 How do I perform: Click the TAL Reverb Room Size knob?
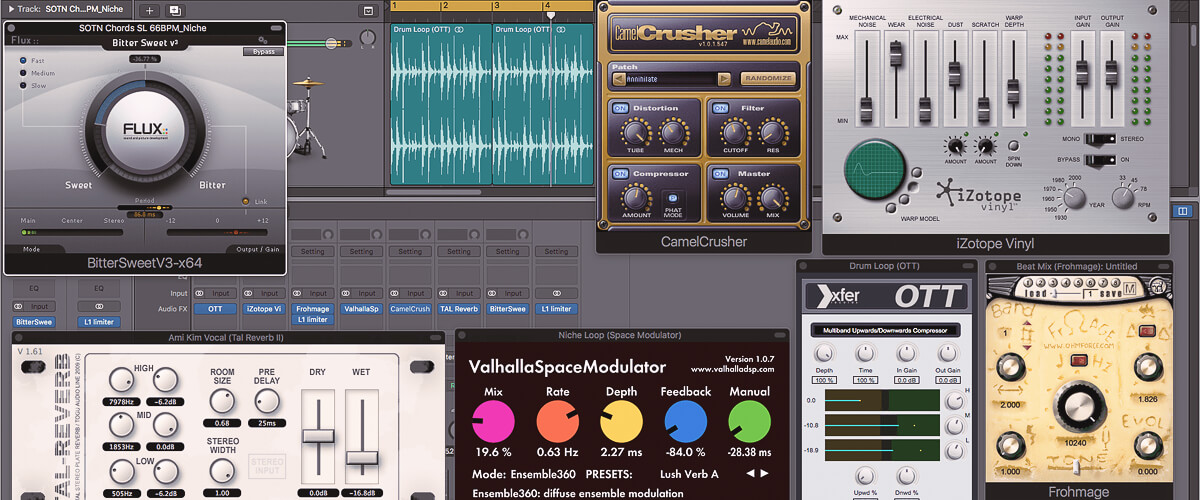(222, 401)
